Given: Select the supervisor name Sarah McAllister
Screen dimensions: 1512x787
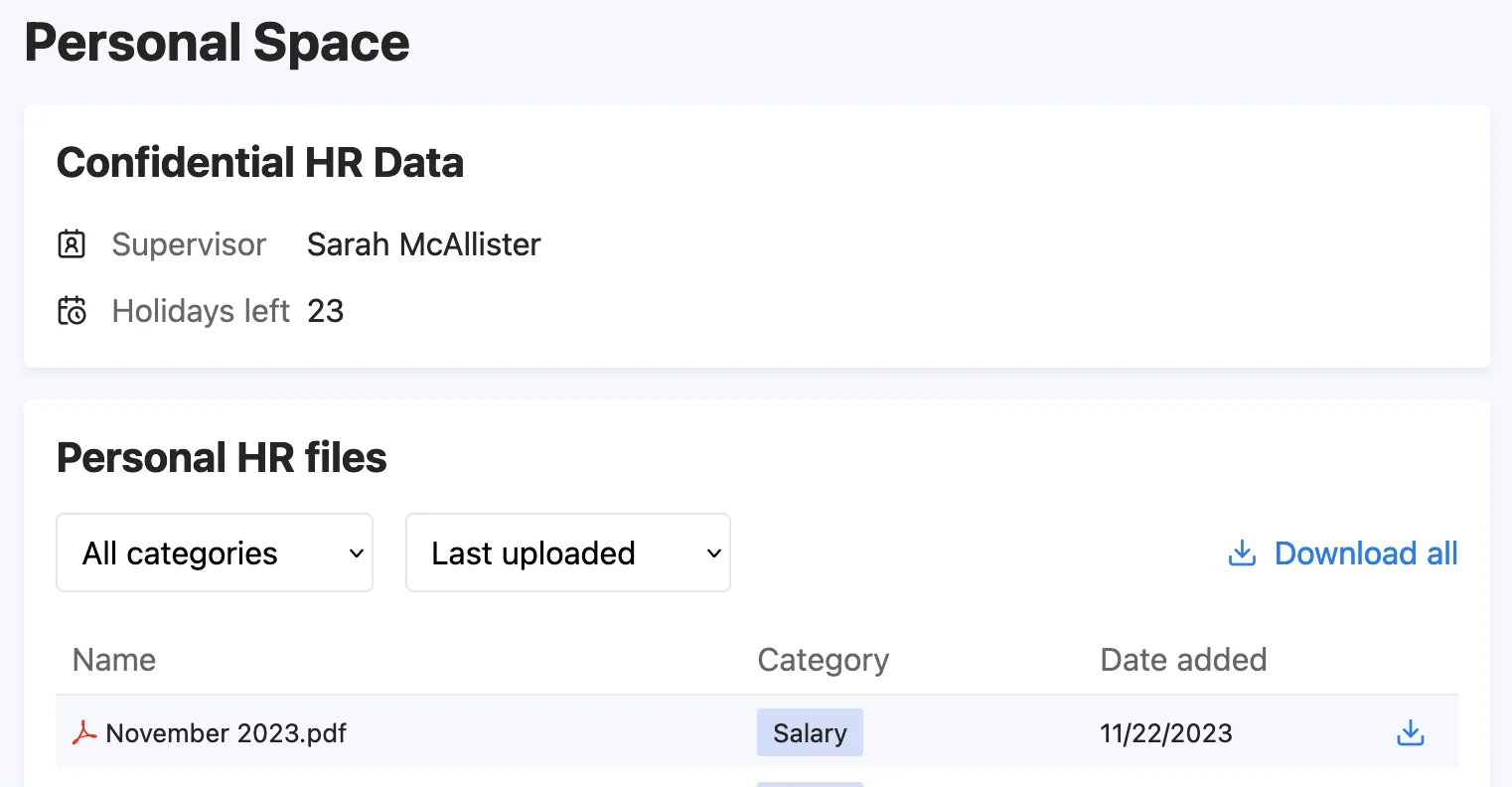Looking at the screenshot, I should click(424, 244).
